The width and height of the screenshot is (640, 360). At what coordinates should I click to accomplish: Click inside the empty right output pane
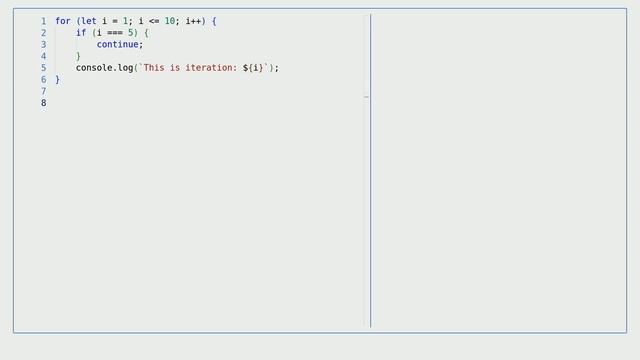tap(498, 170)
